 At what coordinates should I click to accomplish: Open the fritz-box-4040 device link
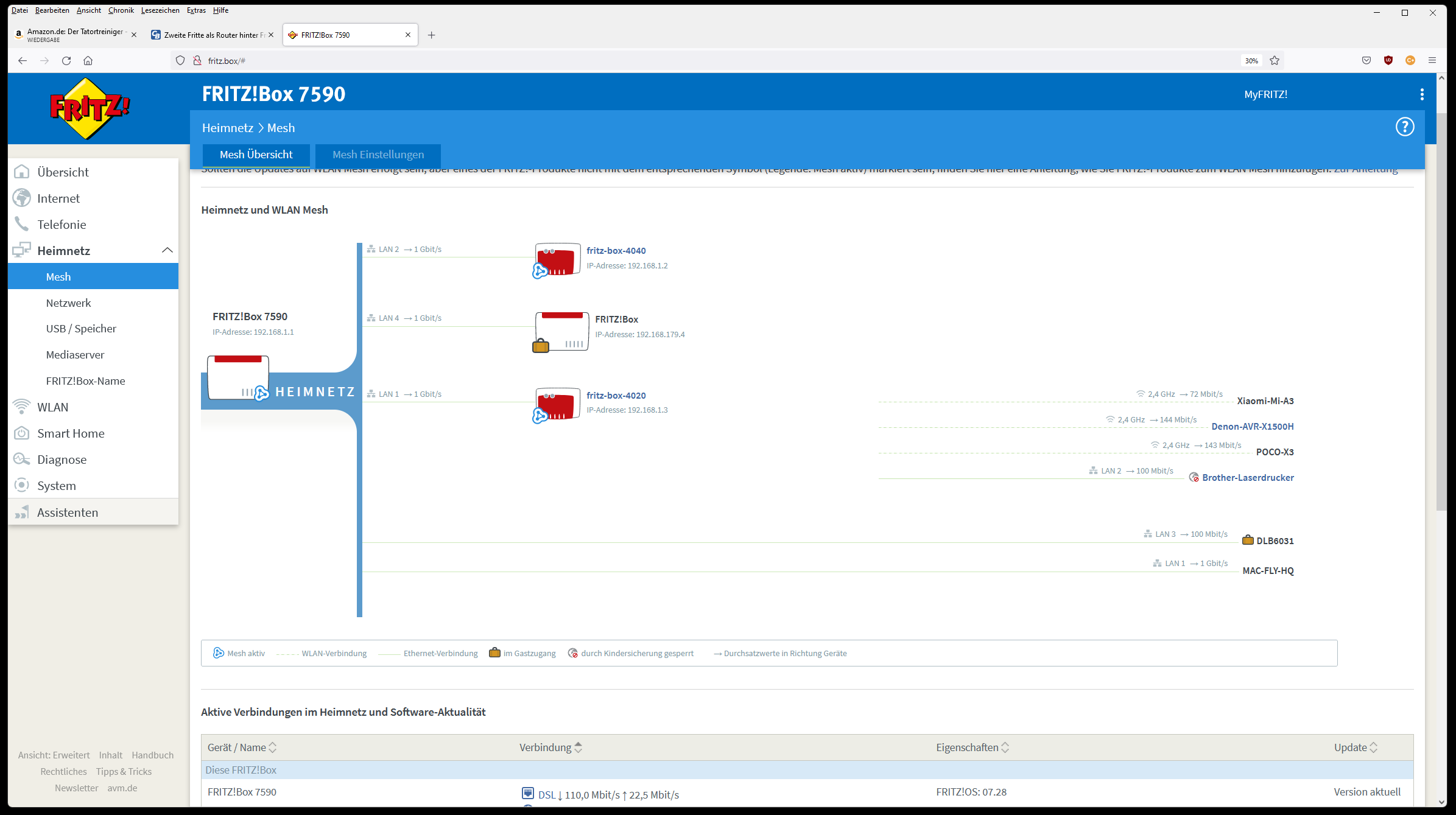pos(616,251)
